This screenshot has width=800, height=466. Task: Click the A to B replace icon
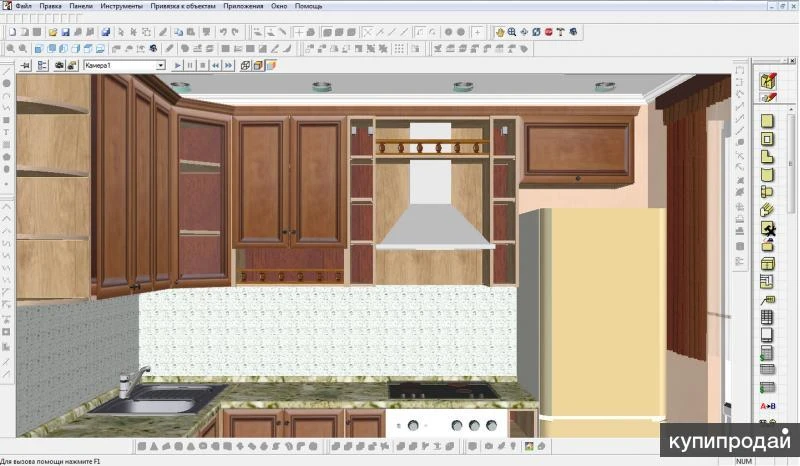[767, 406]
